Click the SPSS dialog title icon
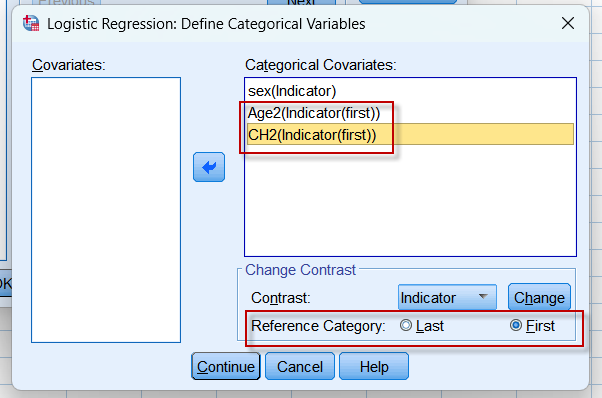Image resolution: width=602 pixels, height=398 pixels. coord(31,23)
